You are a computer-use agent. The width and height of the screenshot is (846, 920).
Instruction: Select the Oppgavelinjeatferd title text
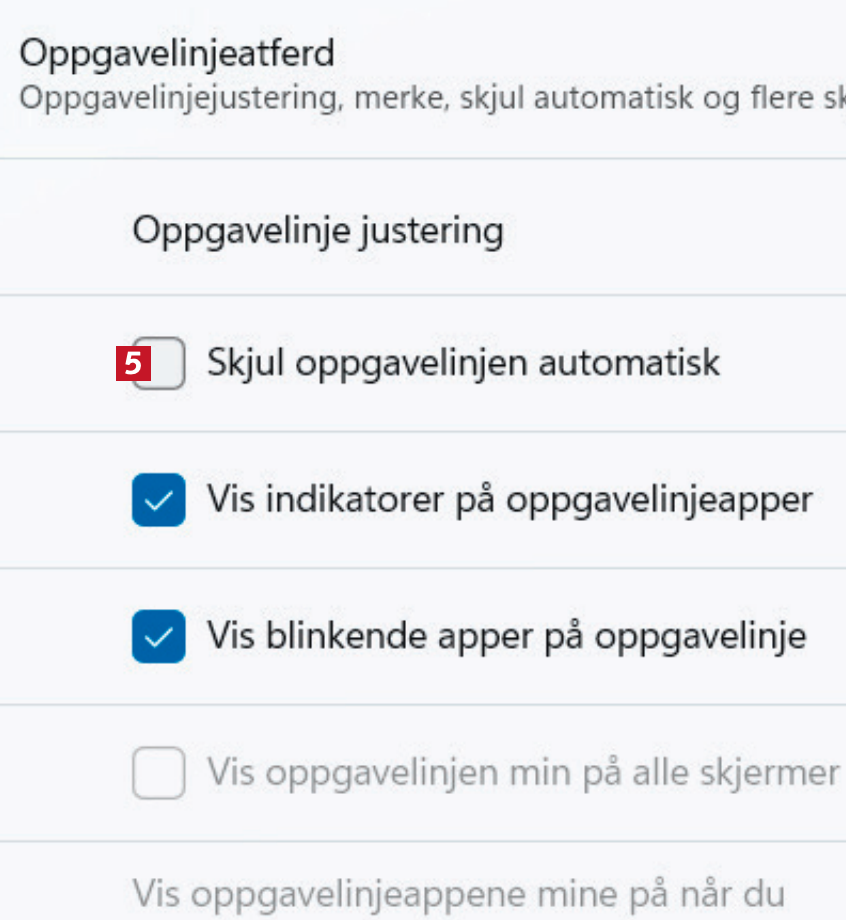pos(177,54)
